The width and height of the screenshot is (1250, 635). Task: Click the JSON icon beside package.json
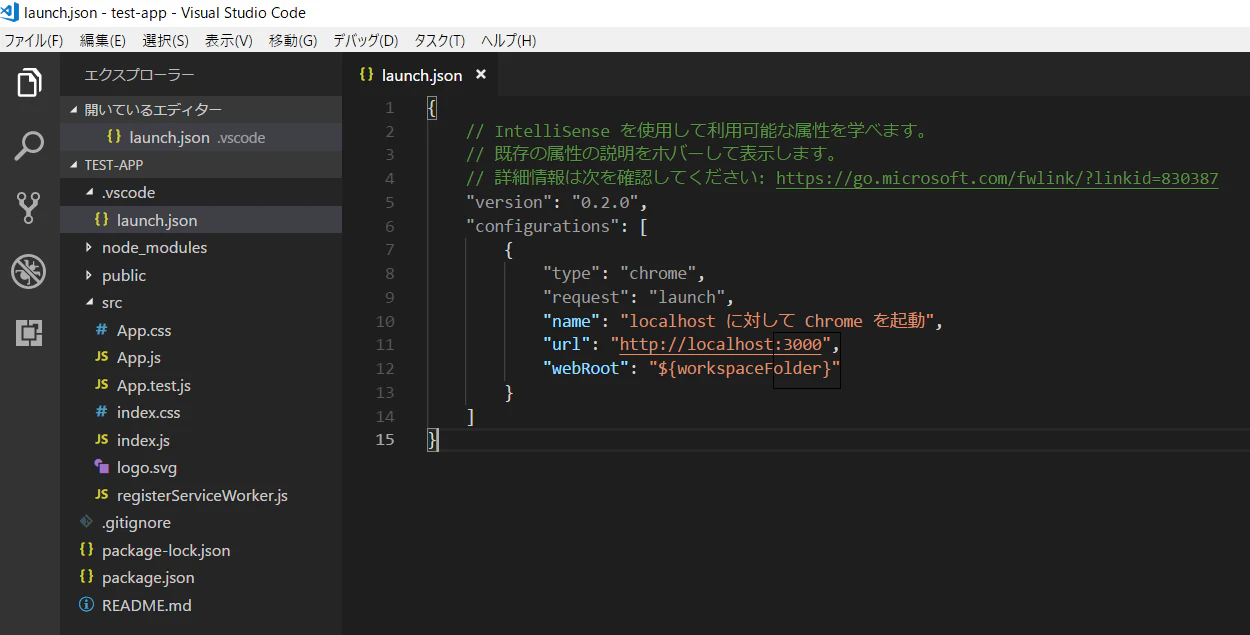click(x=86, y=577)
